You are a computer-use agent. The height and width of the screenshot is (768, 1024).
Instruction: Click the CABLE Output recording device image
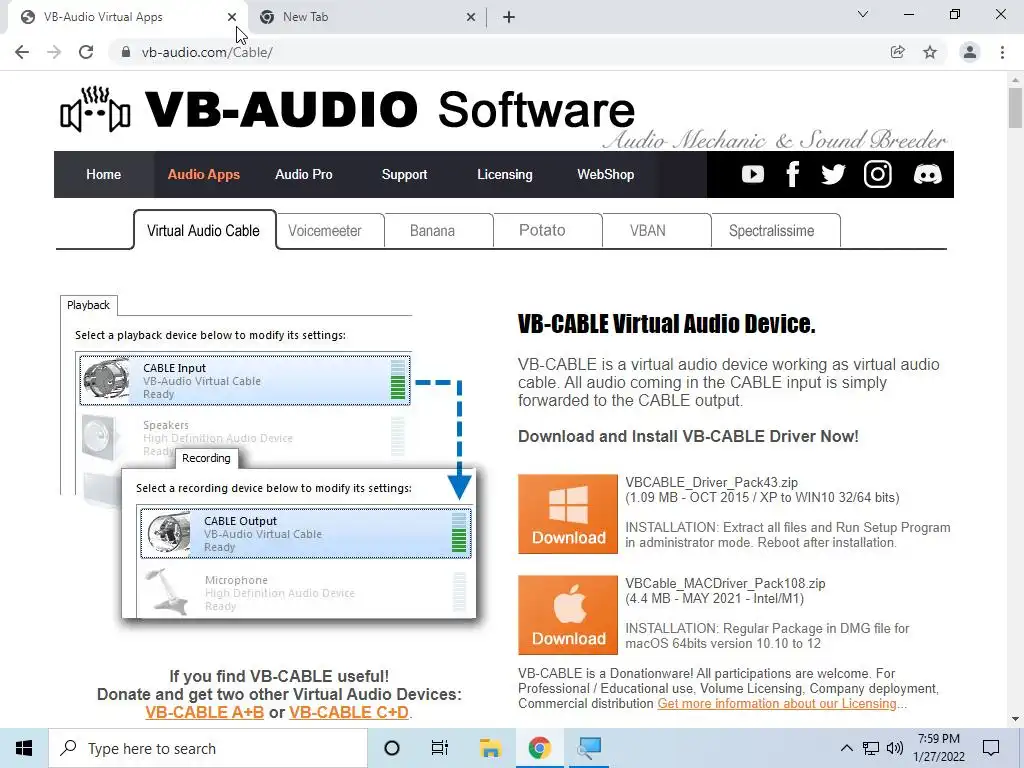167,534
